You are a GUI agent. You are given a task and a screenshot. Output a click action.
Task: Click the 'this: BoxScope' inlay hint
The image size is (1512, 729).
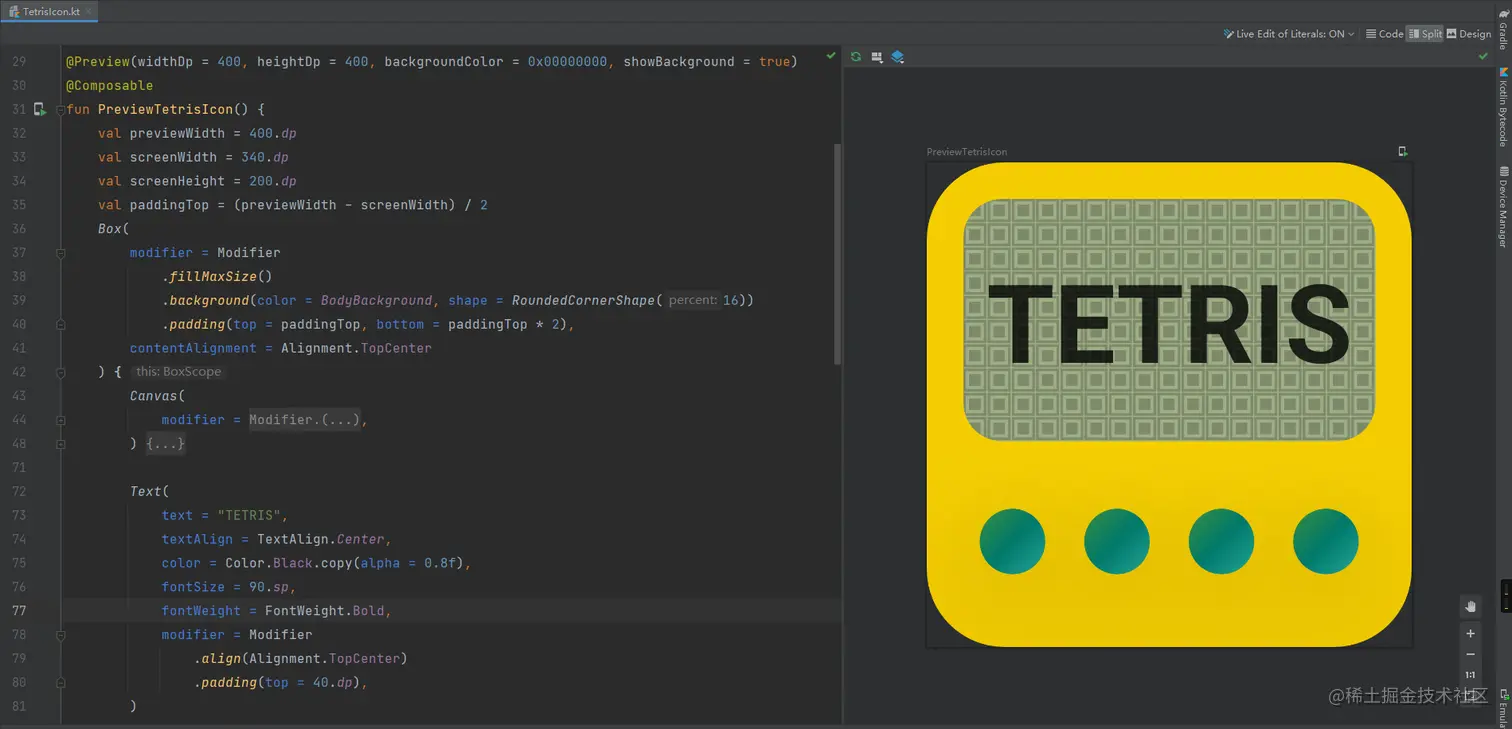(x=178, y=372)
